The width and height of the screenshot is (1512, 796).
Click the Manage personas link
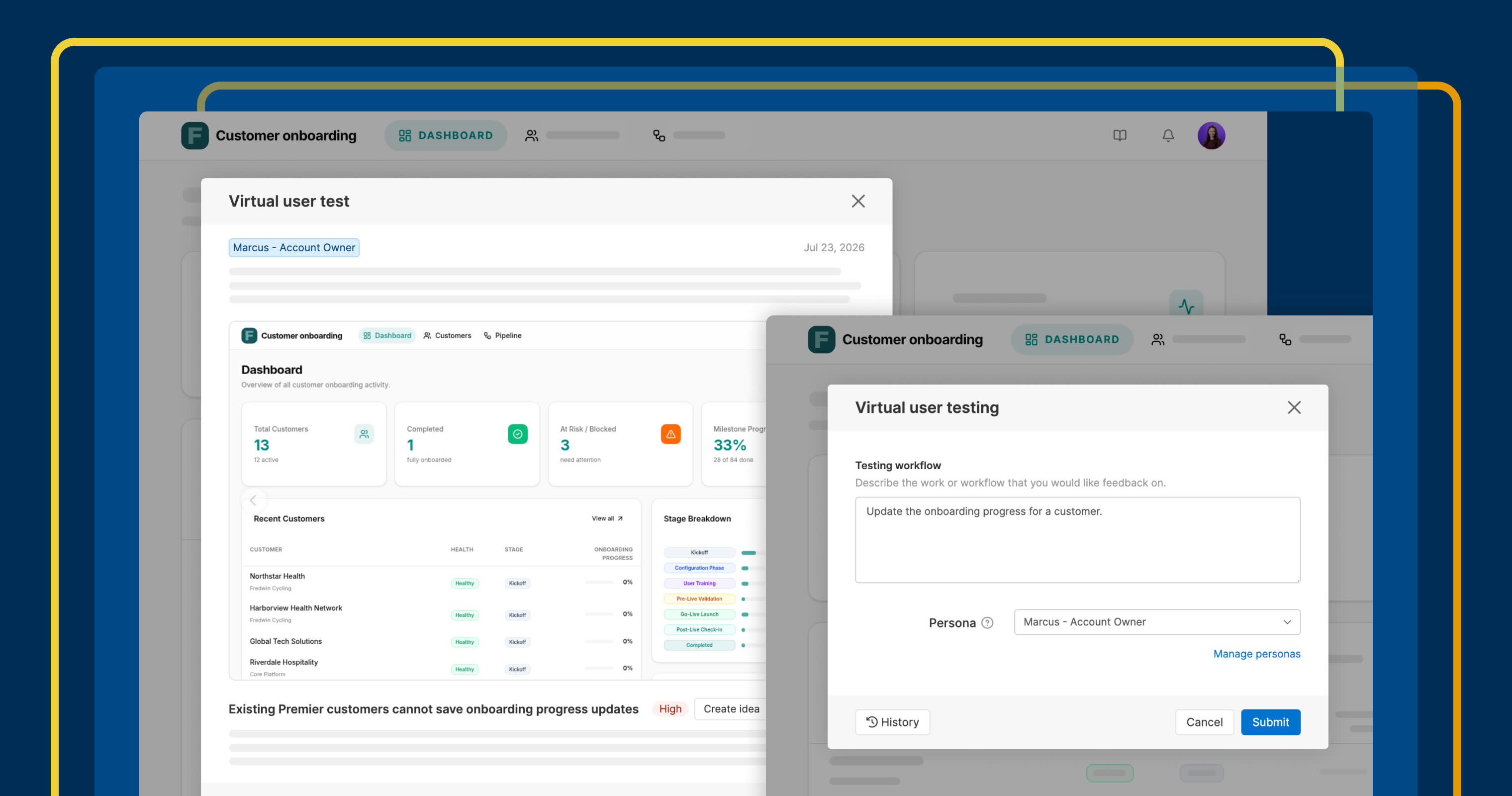click(x=1257, y=654)
